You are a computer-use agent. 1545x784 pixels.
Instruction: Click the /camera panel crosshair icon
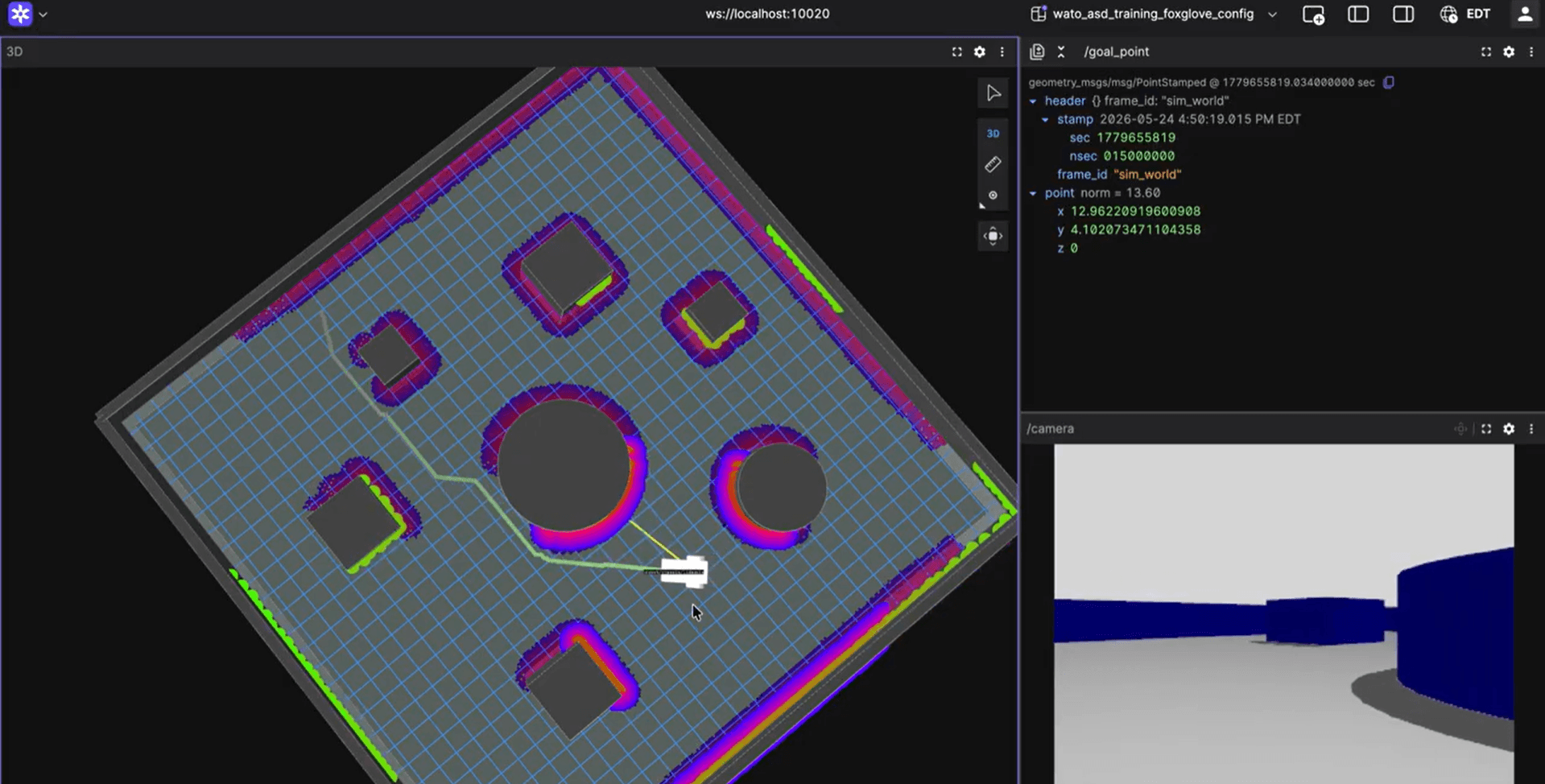(x=1460, y=429)
